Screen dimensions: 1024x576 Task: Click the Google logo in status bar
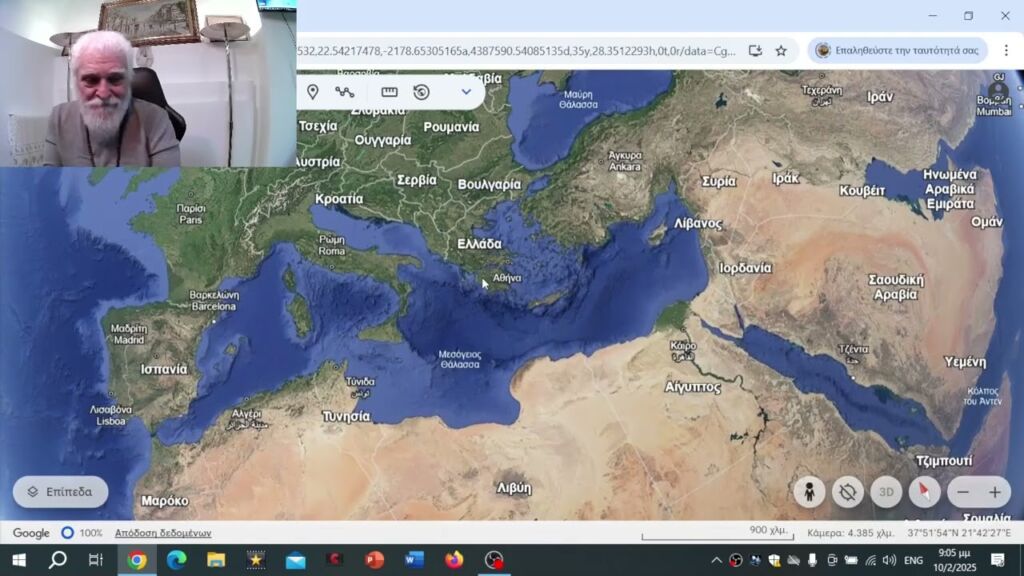coord(31,533)
